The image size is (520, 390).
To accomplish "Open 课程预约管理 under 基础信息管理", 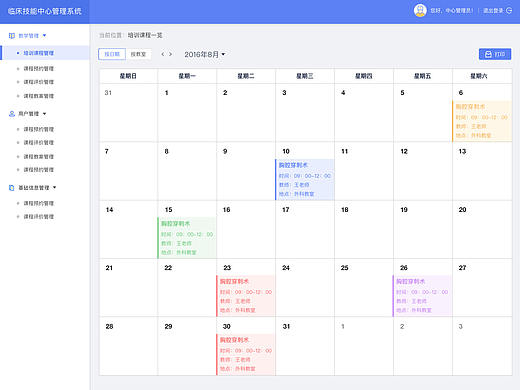I will click(39, 203).
